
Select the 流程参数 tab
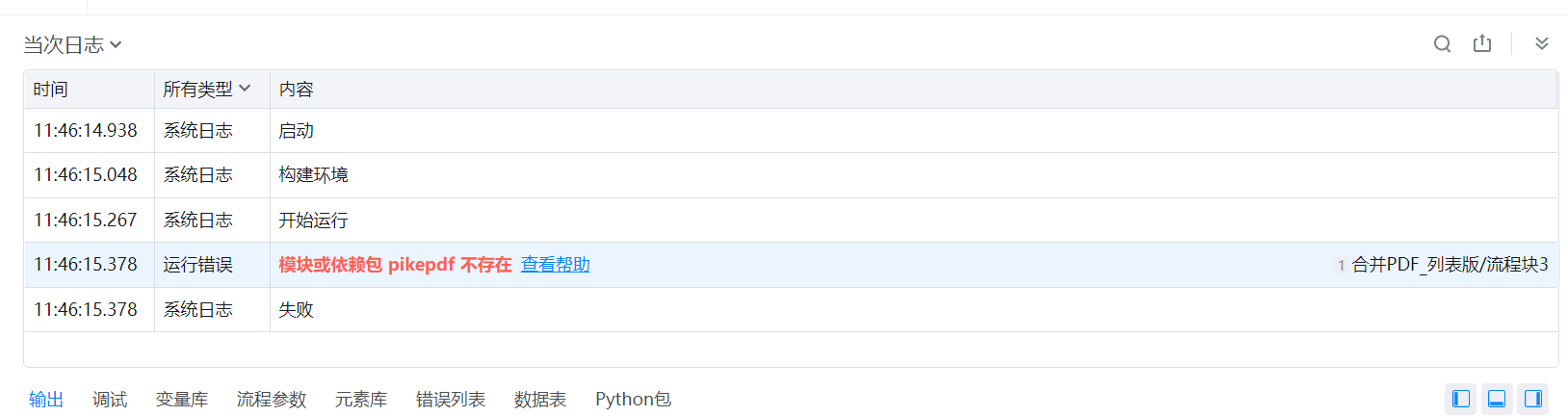(x=272, y=400)
